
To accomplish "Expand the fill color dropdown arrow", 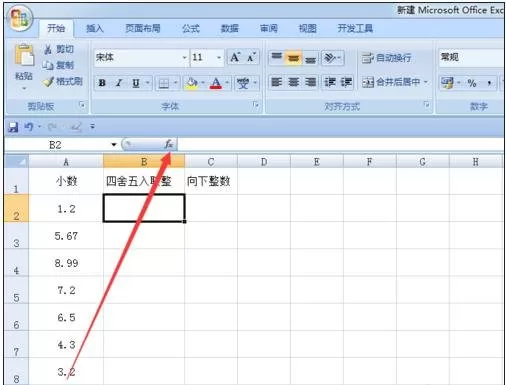I will pyautogui.click(x=203, y=83).
